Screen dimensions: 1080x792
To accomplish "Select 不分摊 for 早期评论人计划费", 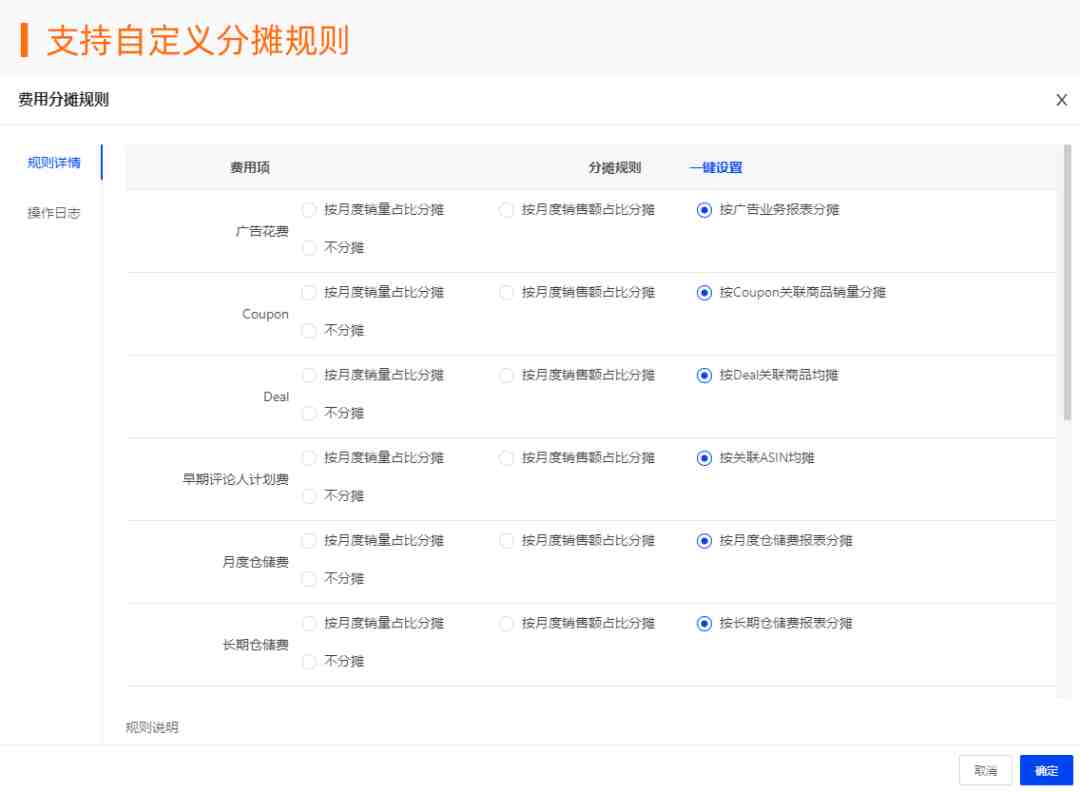I will pyautogui.click(x=309, y=496).
